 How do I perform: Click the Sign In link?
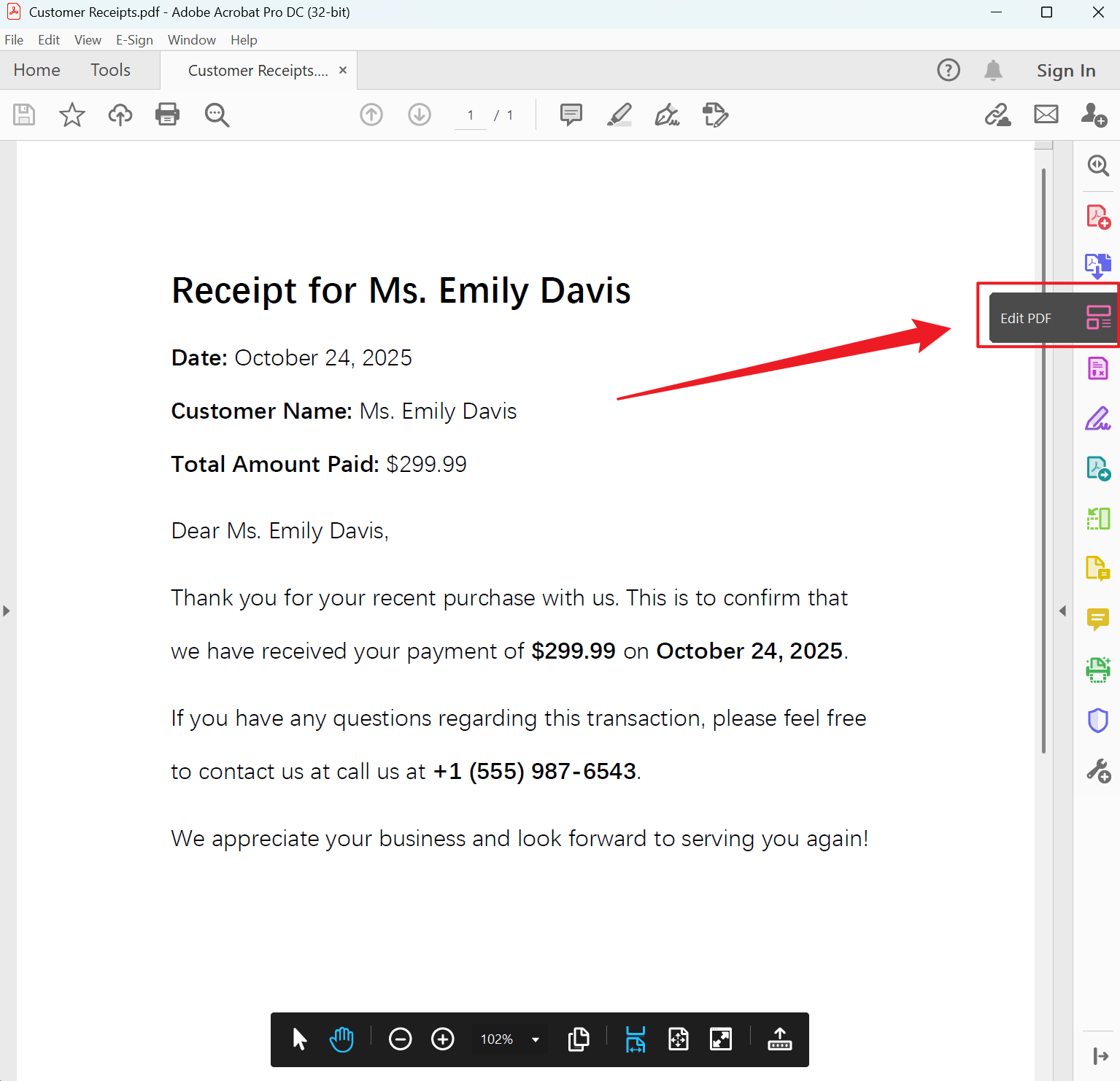coord(1065,71)
